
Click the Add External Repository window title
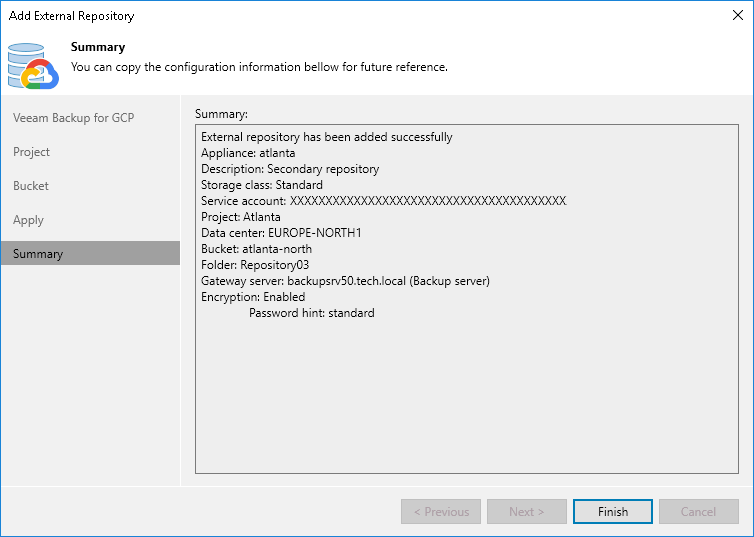71,16
